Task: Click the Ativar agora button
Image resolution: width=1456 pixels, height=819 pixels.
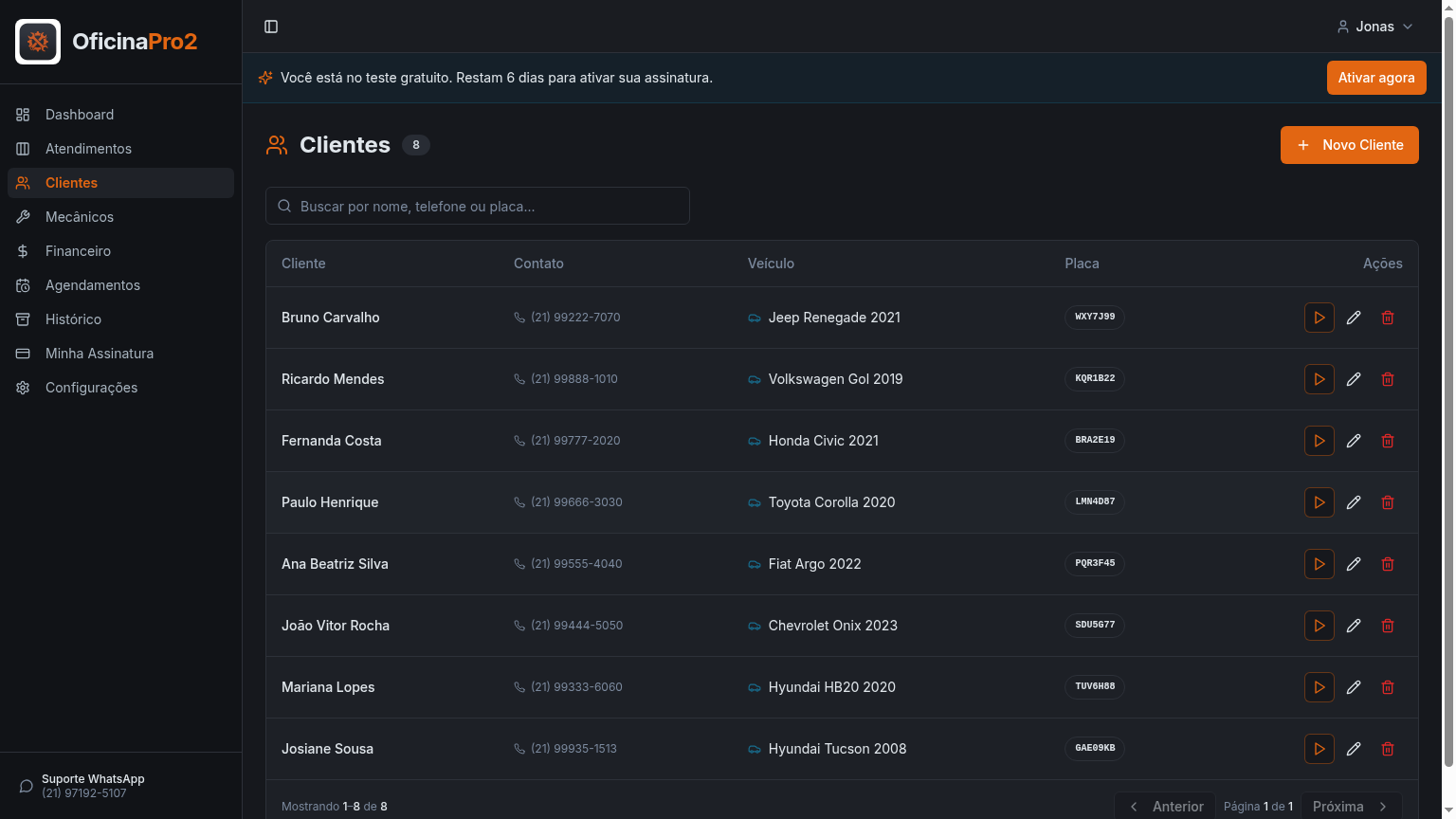Action: 1376,78
